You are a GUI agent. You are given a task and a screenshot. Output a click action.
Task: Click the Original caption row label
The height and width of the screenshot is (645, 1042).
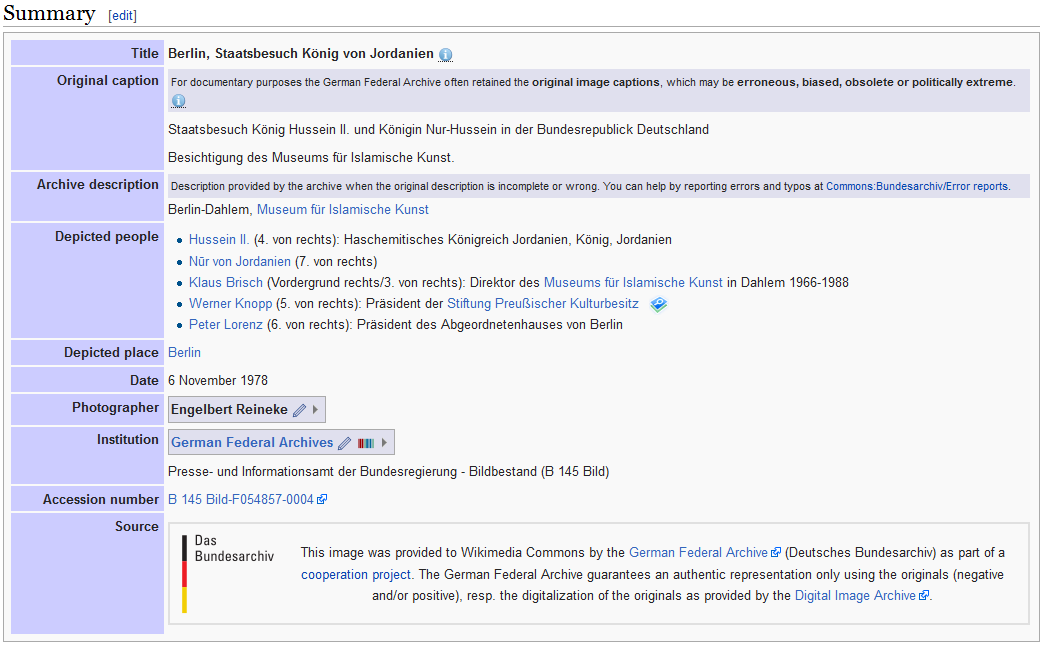(108, 81)
